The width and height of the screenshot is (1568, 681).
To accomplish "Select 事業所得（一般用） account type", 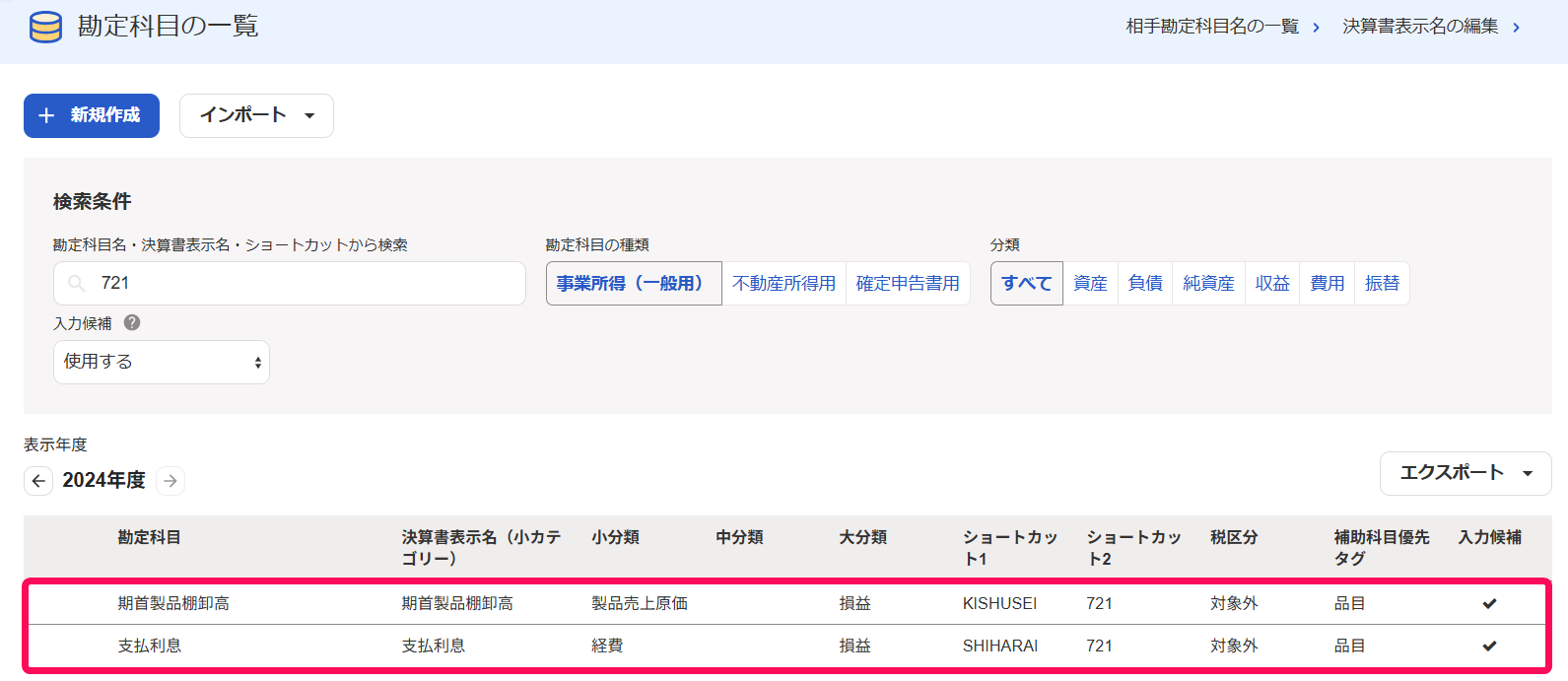I will pyautogui.click(x=634, y=283).
